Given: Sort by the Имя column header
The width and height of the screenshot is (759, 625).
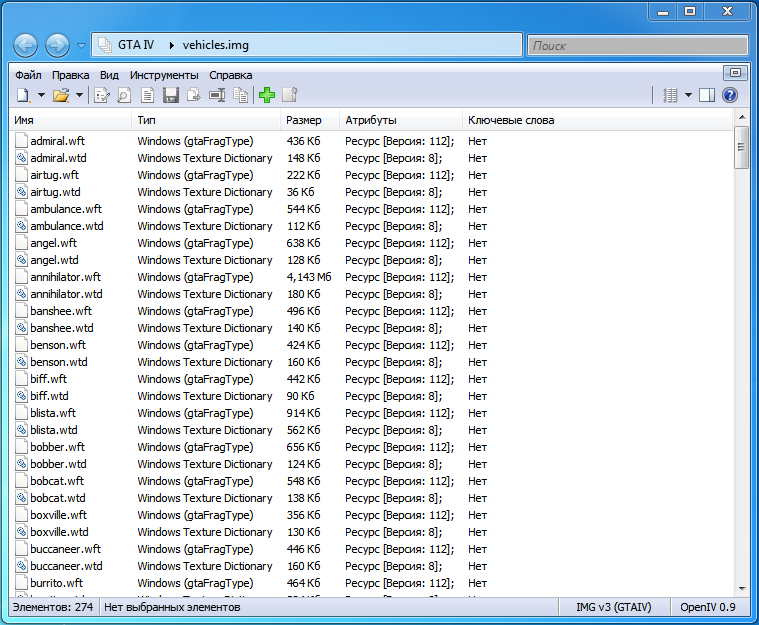Looking at the screenshot, I should point(71,120).
